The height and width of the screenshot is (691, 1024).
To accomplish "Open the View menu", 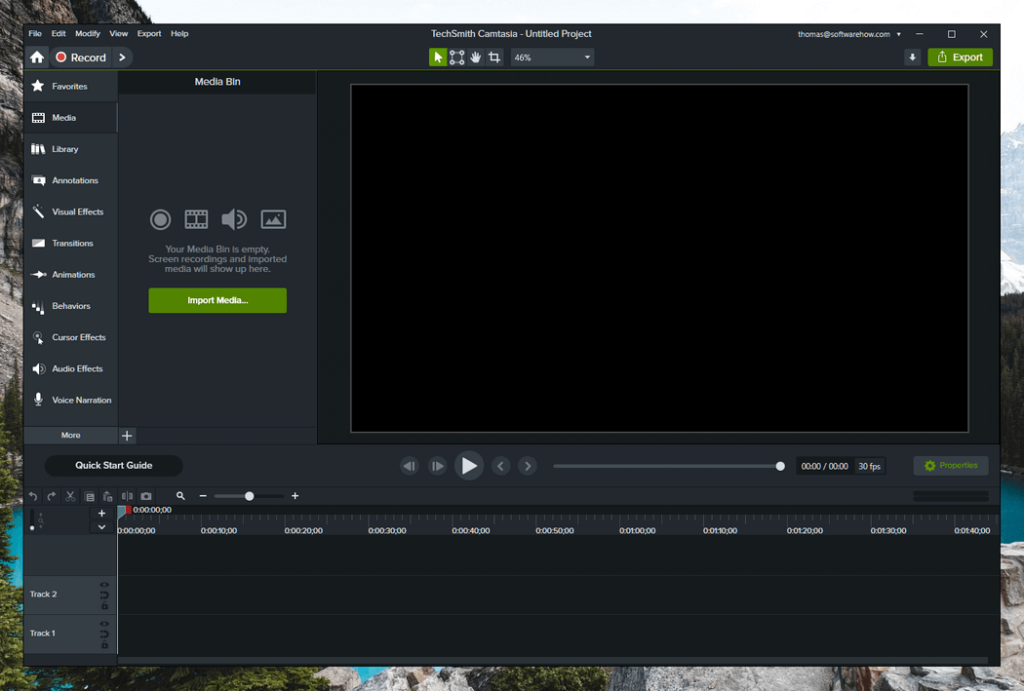I will [118, 33].
